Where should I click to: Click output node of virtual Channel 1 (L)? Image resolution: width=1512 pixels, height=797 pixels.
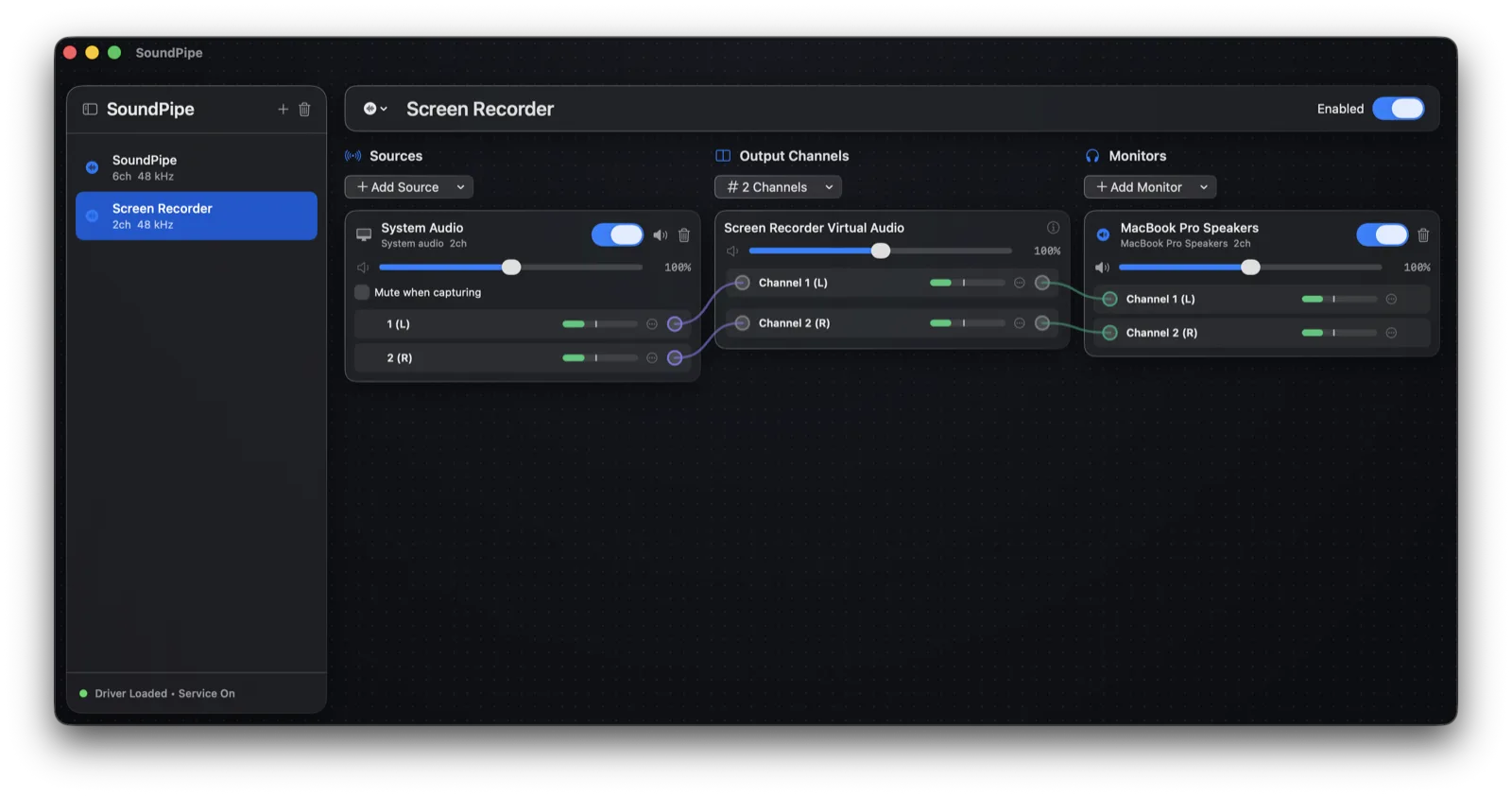point(1042,283)
